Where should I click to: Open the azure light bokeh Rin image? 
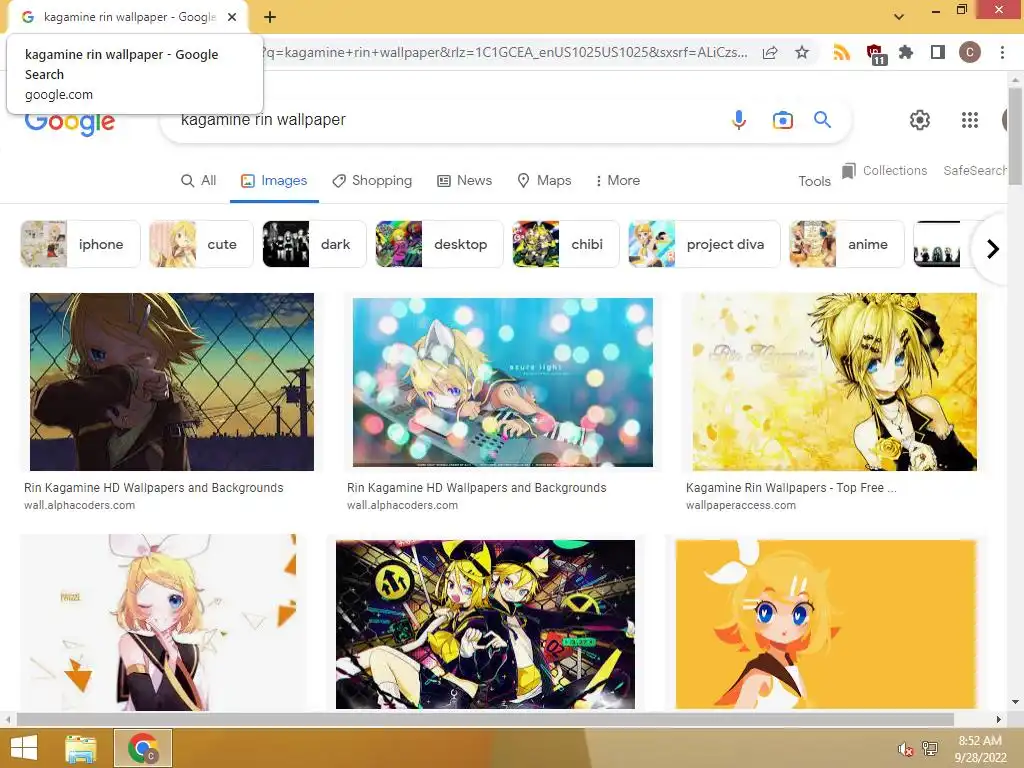pyautogui.click(x=502, y=382)
